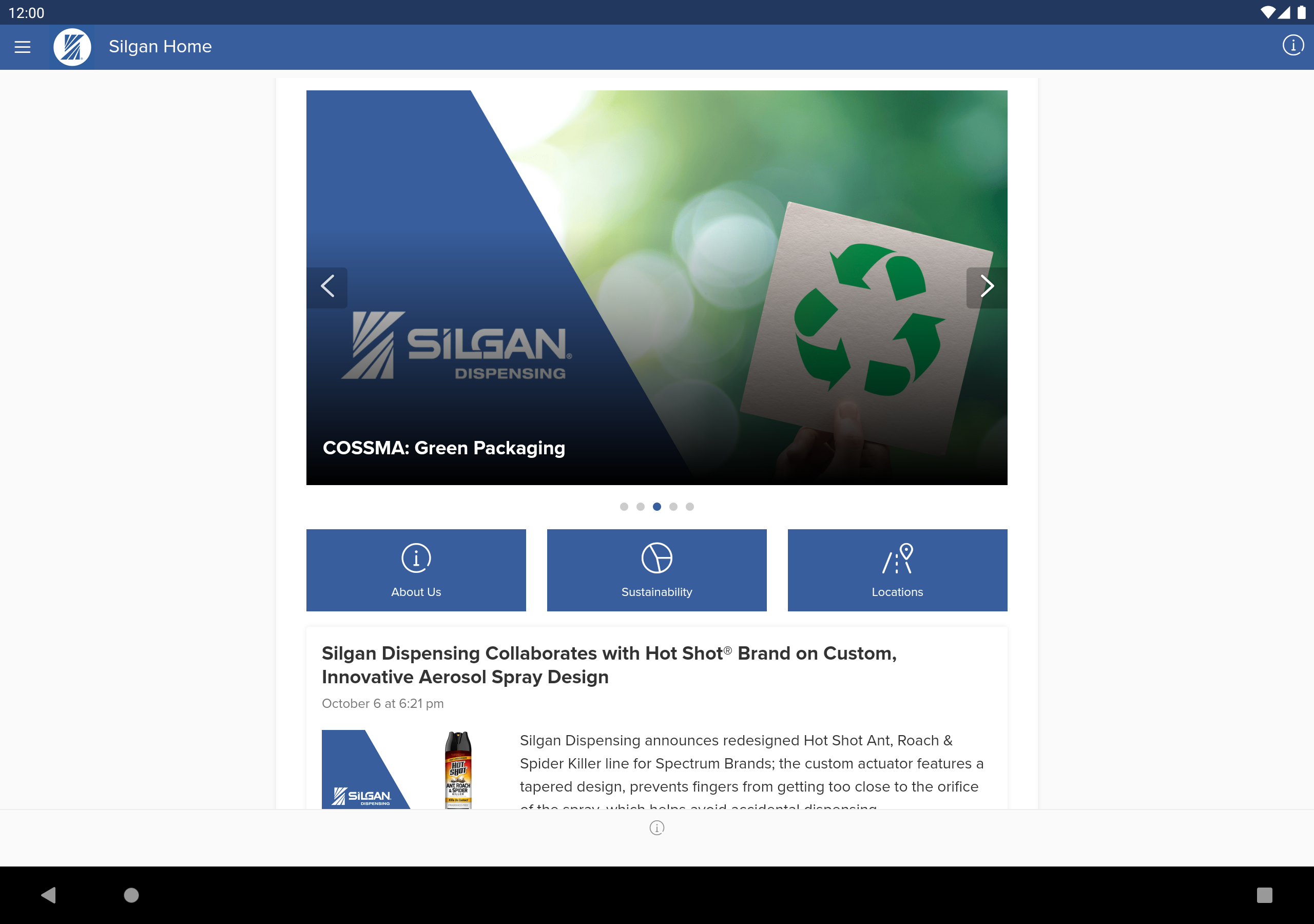Select the second carousel dot

641,507
